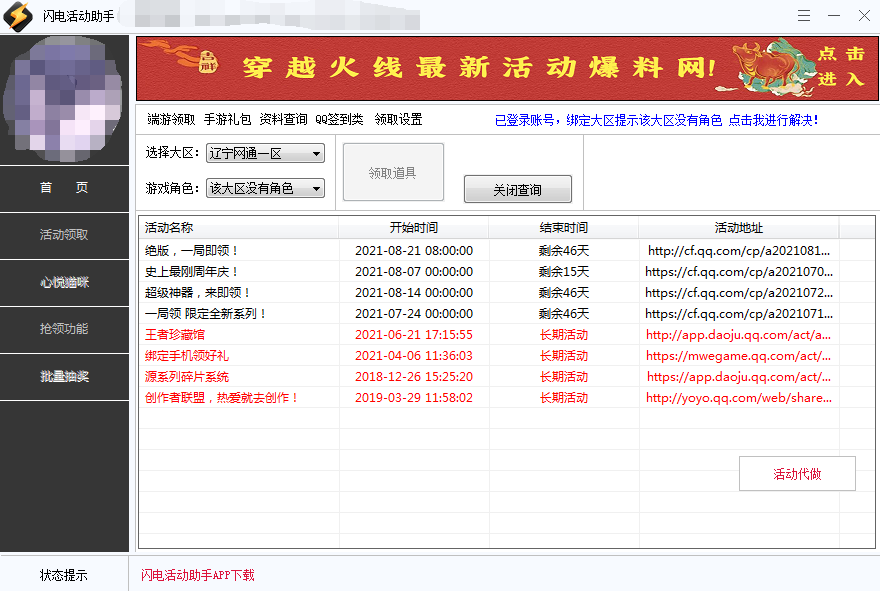Image resolution: width=880 pixels, height=591 pixels.
Task: Open the QQ签到类 menu
Action: (339, 120)
